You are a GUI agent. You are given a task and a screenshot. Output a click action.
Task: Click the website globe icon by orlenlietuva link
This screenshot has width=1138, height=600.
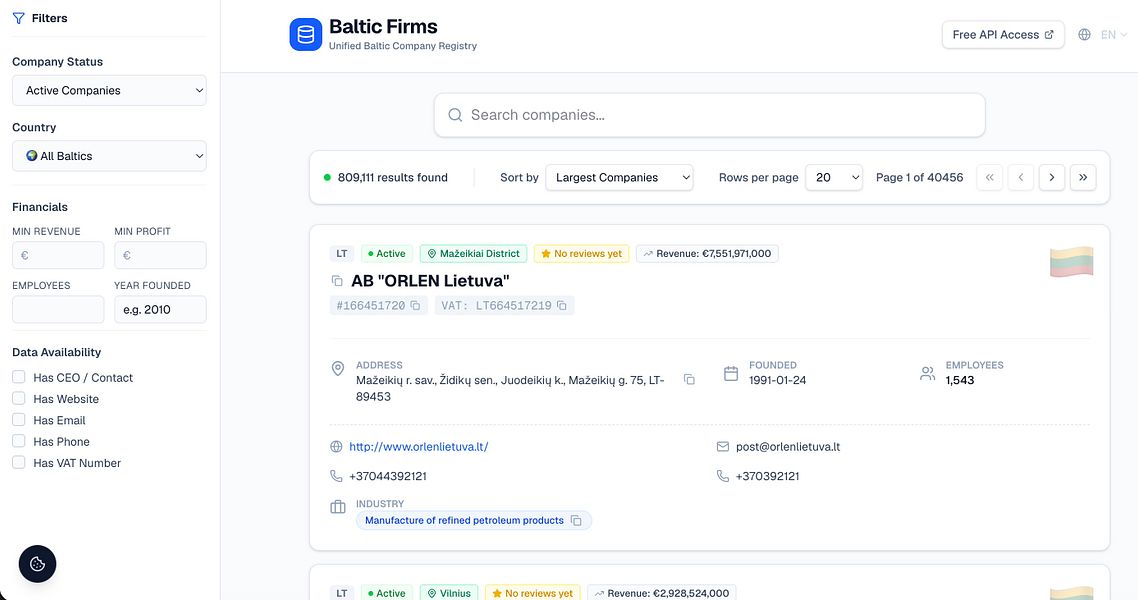pyautogui.click(x=336, y=447)
